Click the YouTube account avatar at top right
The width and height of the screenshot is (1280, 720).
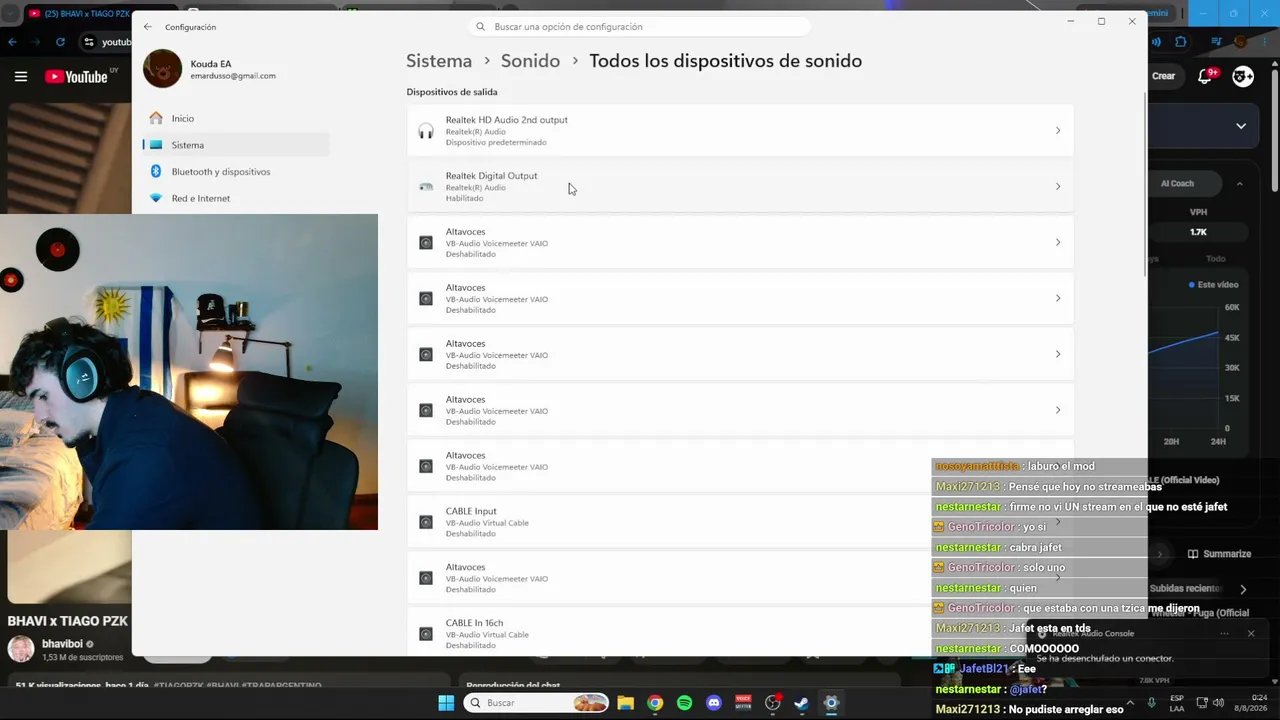point(1243,76)
